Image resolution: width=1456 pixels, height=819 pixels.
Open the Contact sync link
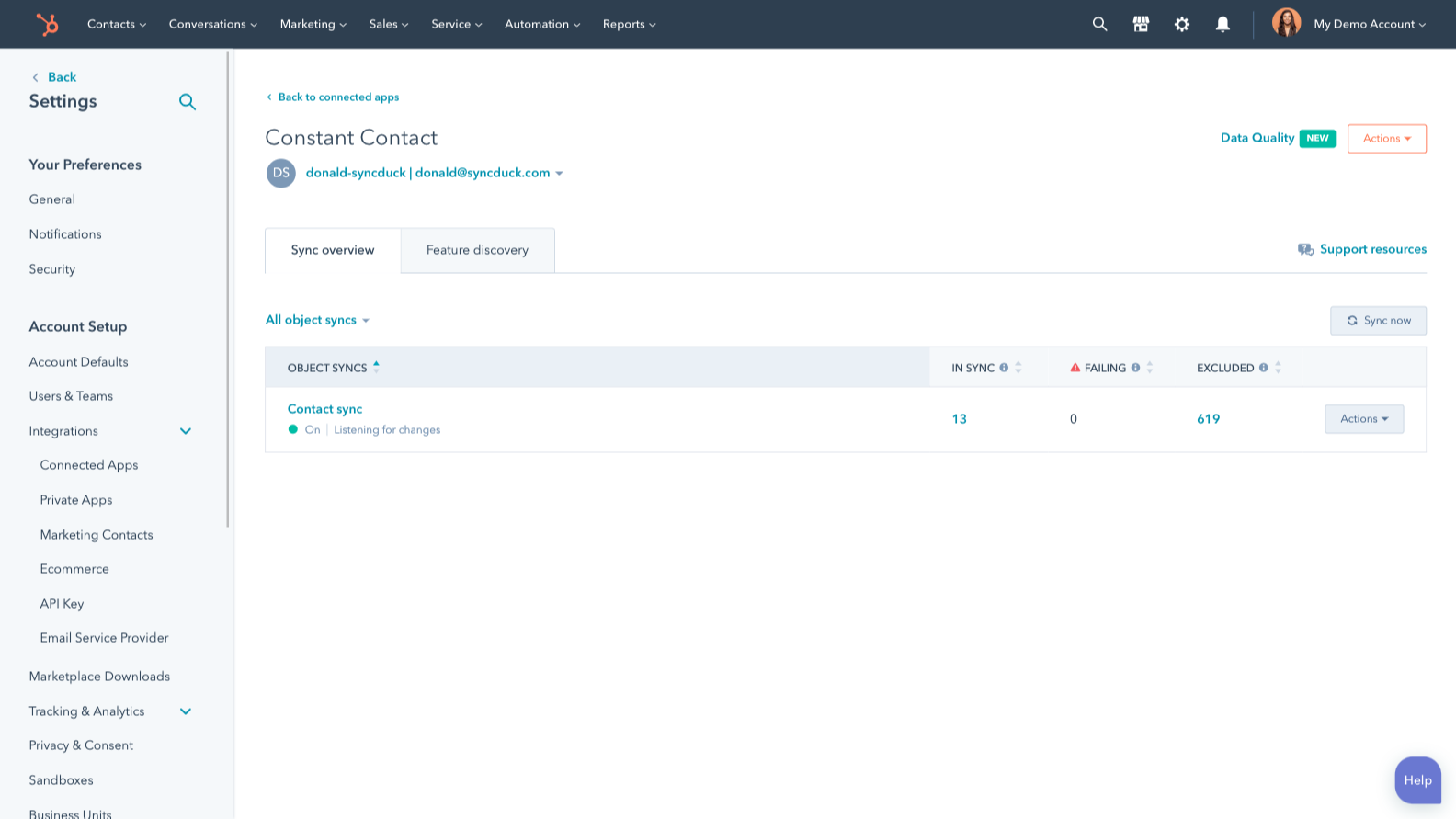pos(324,409)
